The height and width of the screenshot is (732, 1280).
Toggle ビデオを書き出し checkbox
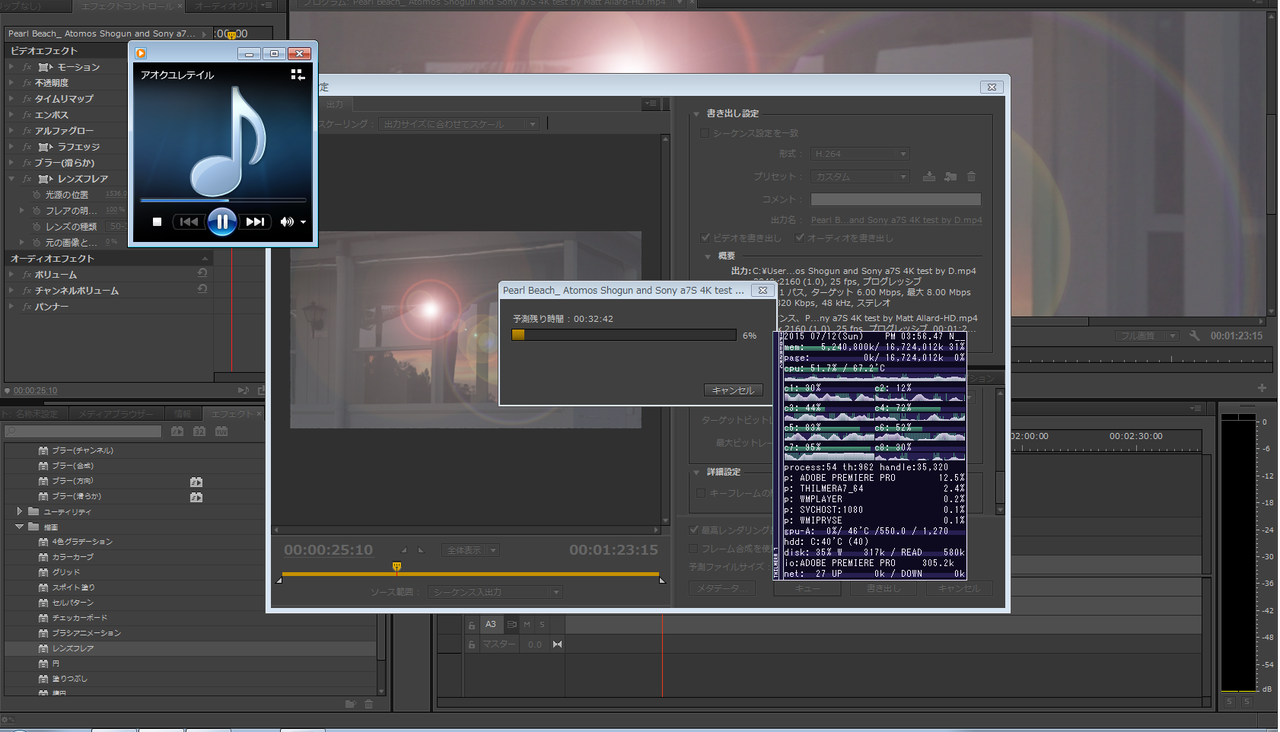707,238
